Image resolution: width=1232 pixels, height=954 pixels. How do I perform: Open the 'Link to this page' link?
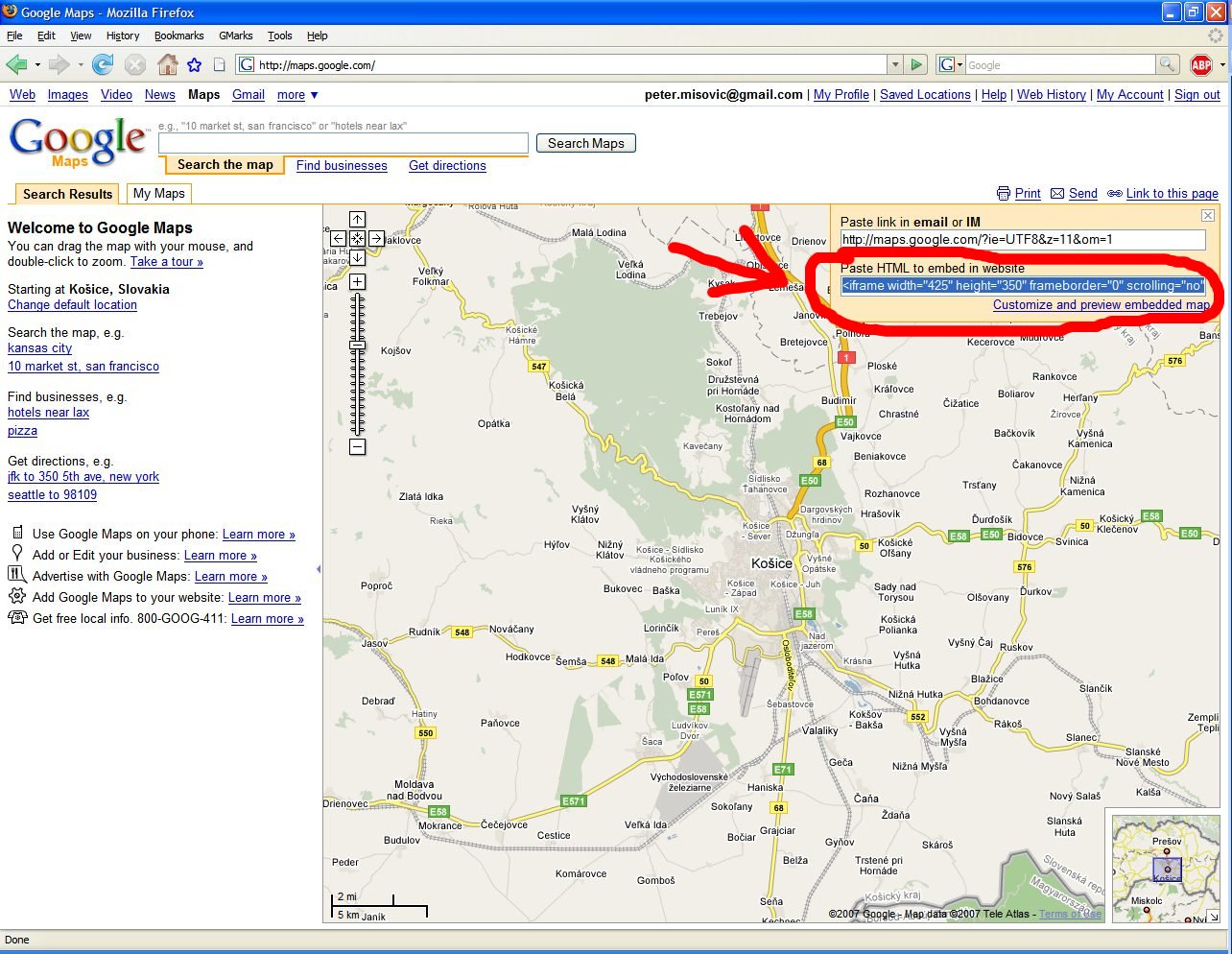pos(1173,193)
